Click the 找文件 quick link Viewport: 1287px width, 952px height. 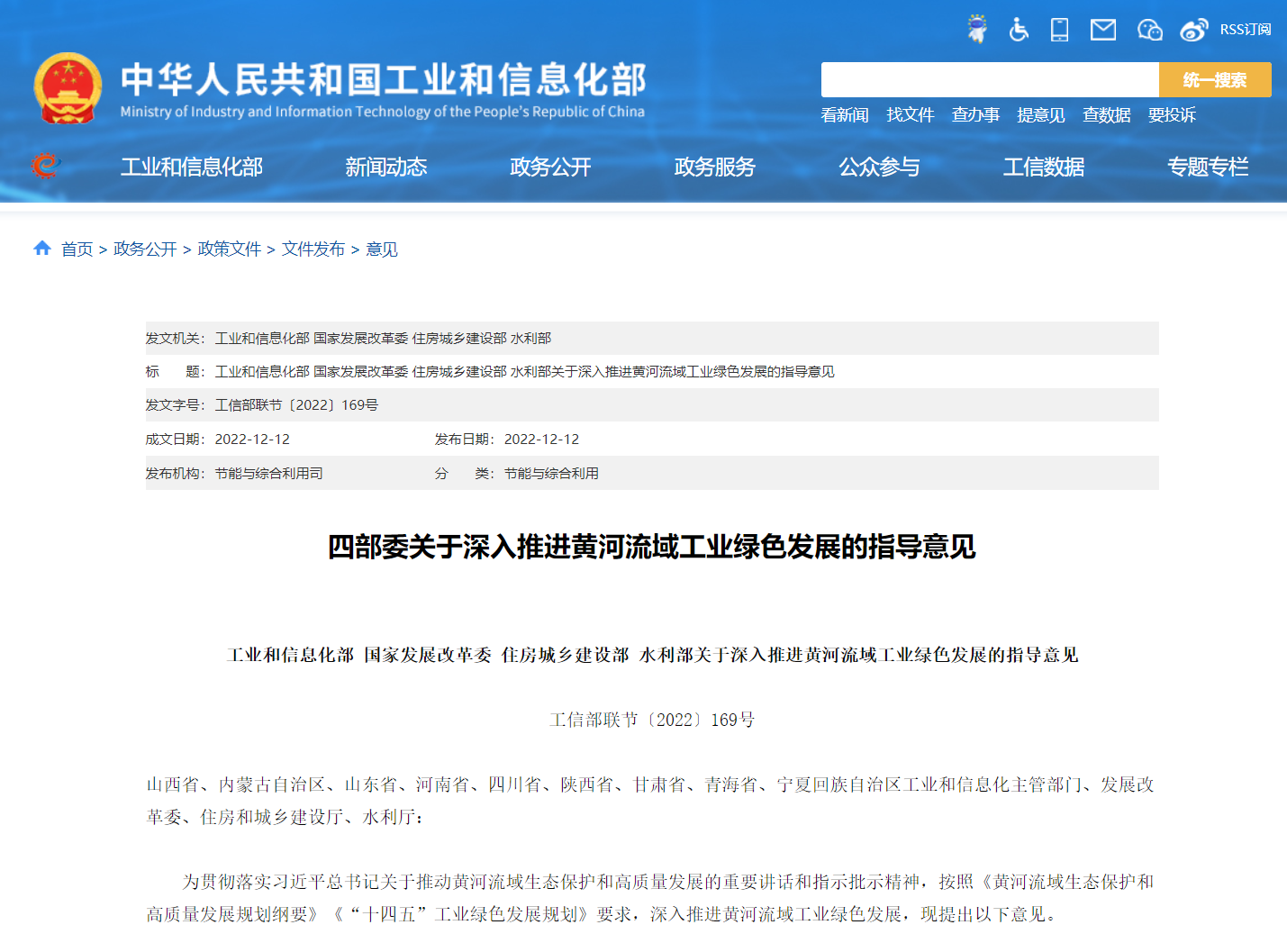coord(910,115)
